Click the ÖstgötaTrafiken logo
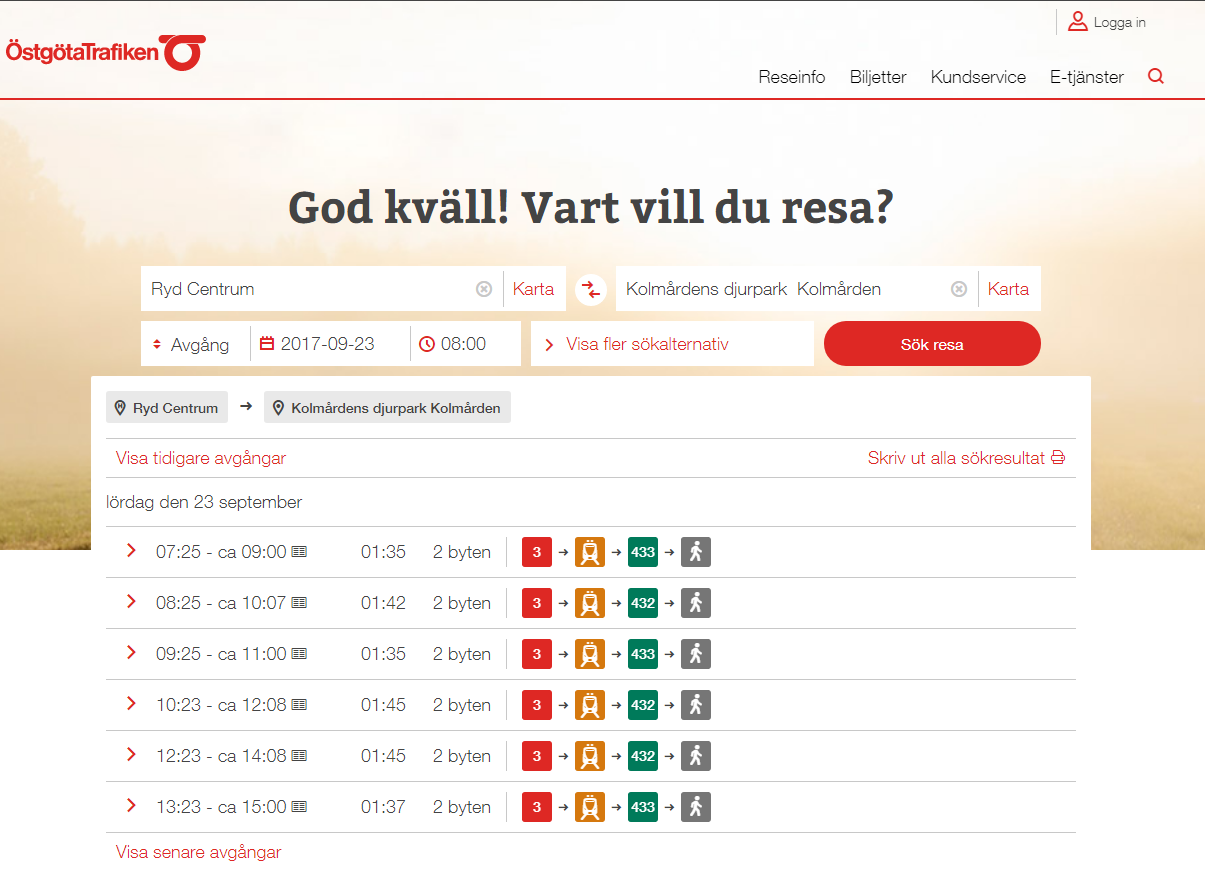Screen dimensions: 1205x883 pyautogui.click(x=105, y=52)
